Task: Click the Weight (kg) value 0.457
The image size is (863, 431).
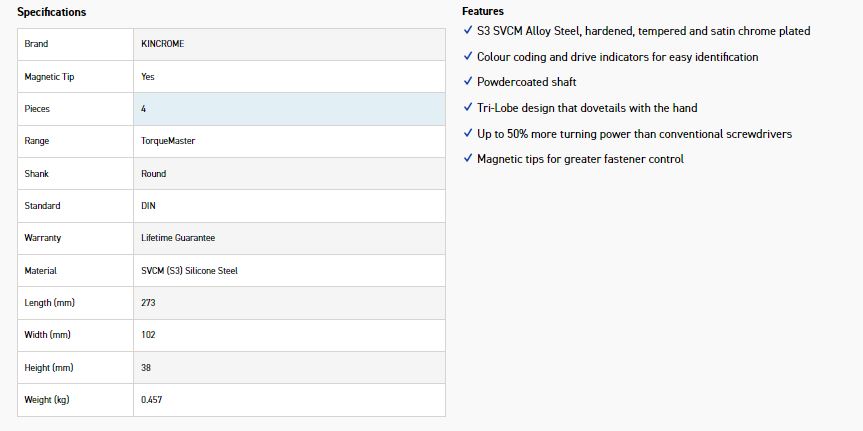Action: [x=151, y=400]
